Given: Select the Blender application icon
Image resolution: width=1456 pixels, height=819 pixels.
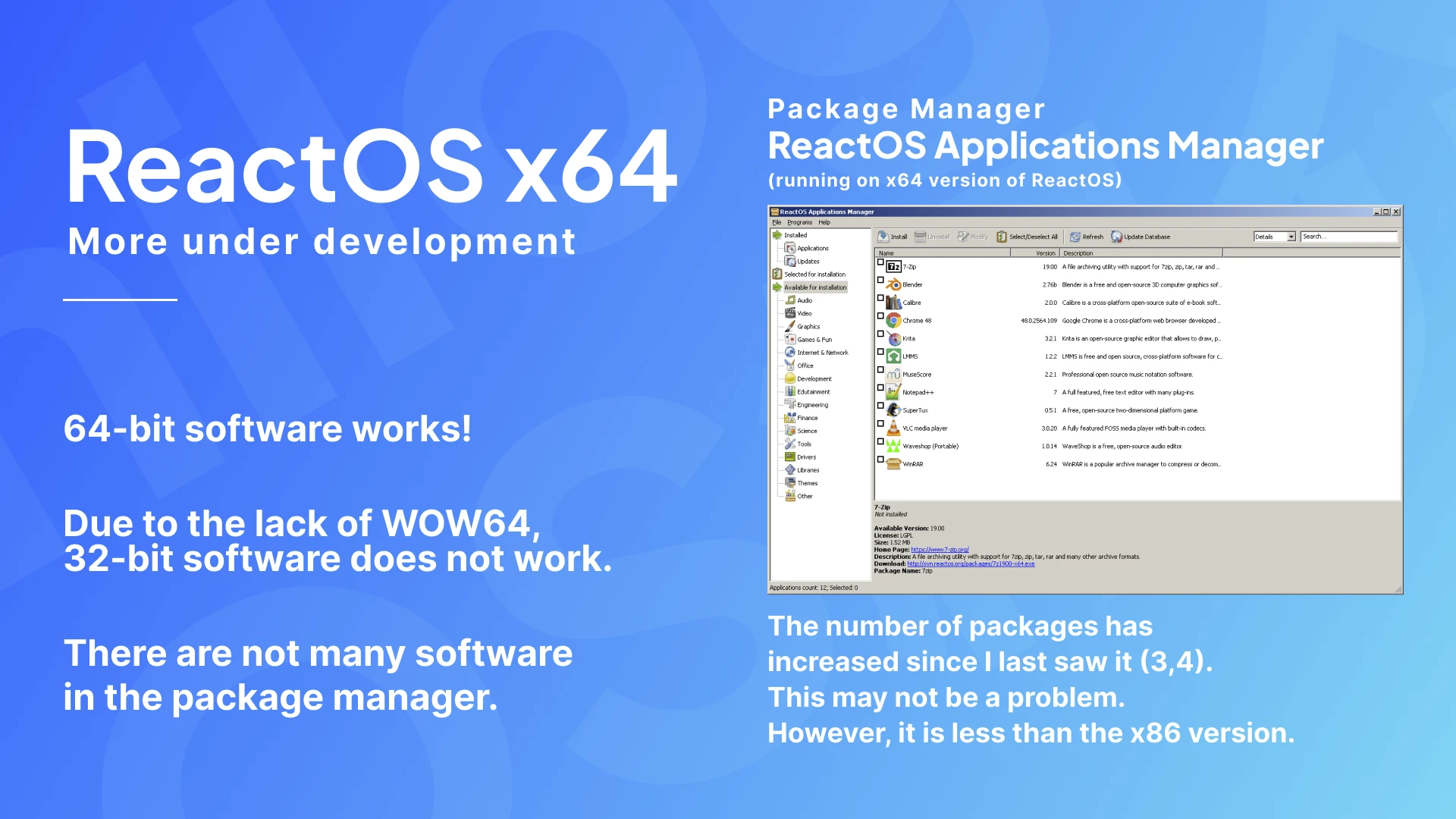Looking at the screenshot, I should click(x=894, y=285).
